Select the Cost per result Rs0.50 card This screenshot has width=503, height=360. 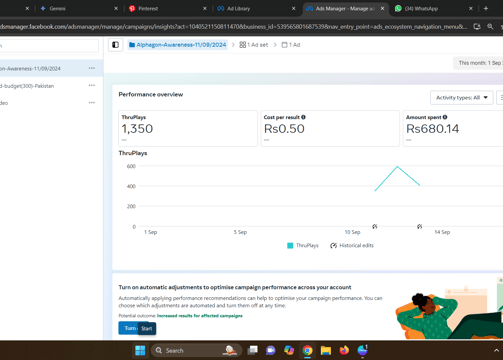click(x=330, y=128)
